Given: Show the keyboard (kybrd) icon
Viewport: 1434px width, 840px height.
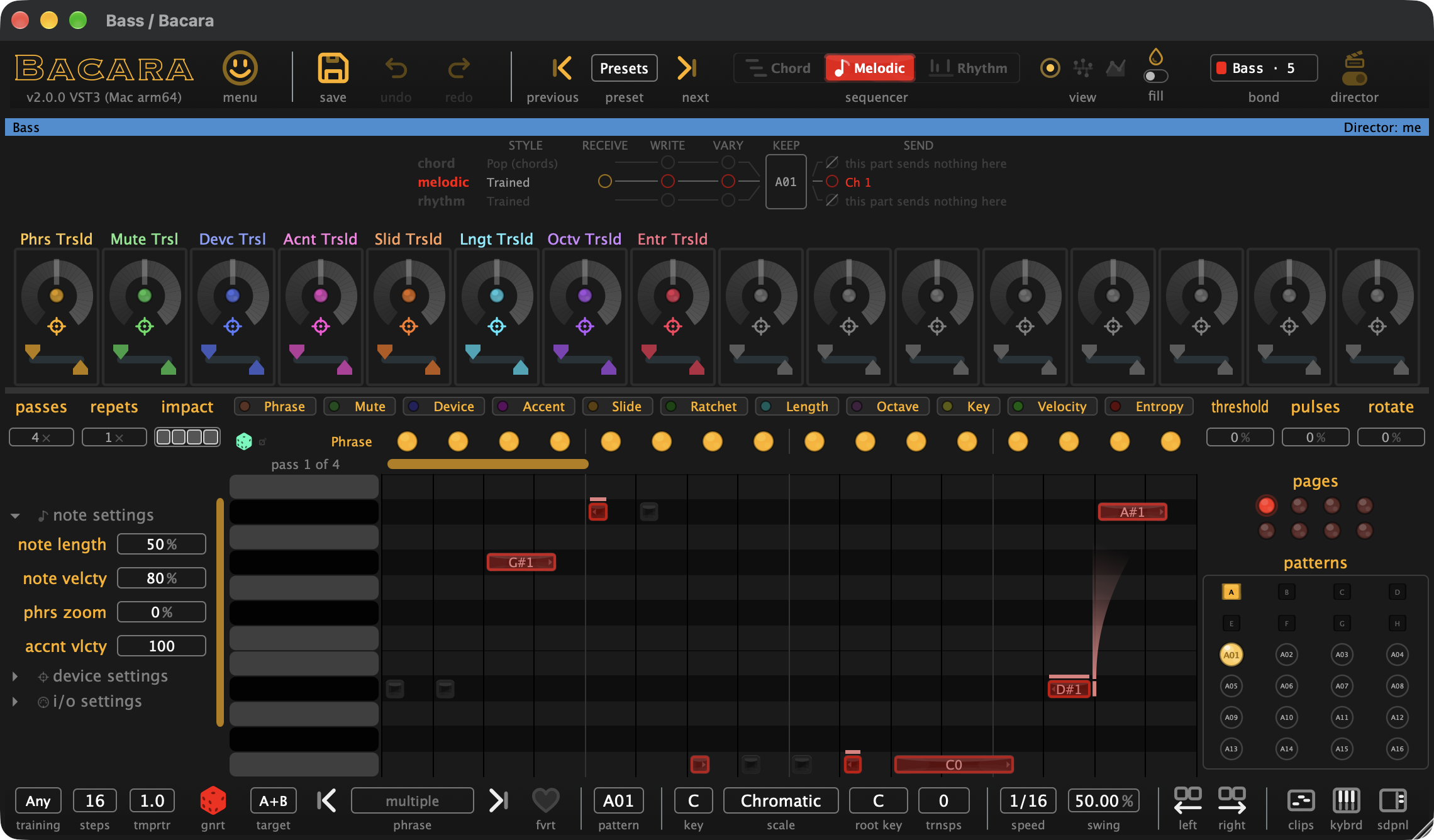Looking at the screenshot, I should click(1346, 800).
